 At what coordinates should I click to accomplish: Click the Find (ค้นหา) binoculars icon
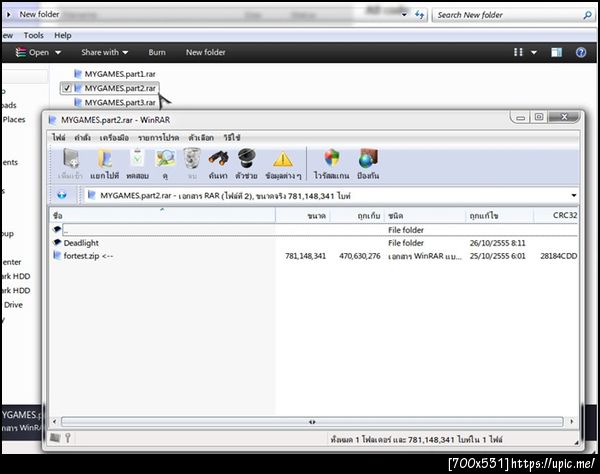point(218,159)
